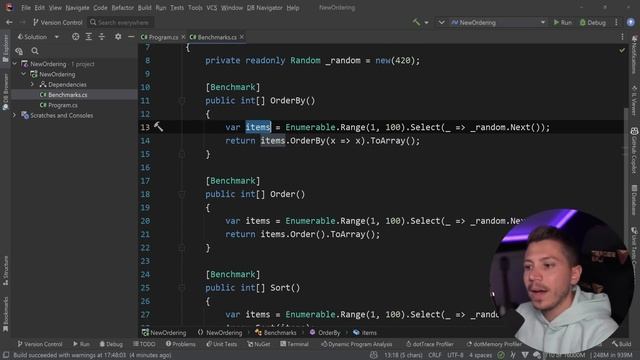Open the Bookmarks side panel
The image size is (640, 360).
pyautogui.click(x=5, y=314)
